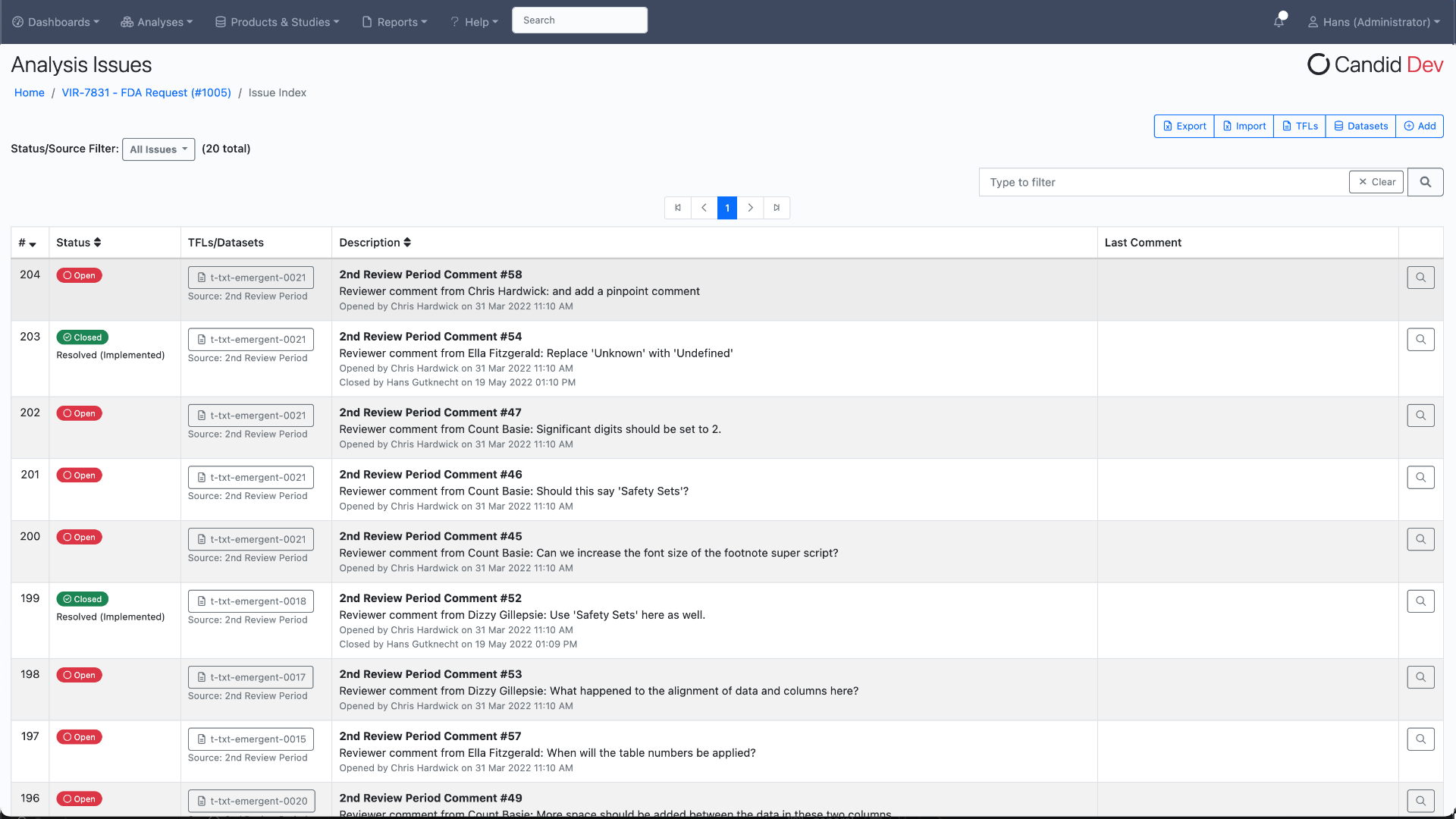Click the Type to filter field

[1164, 182]
